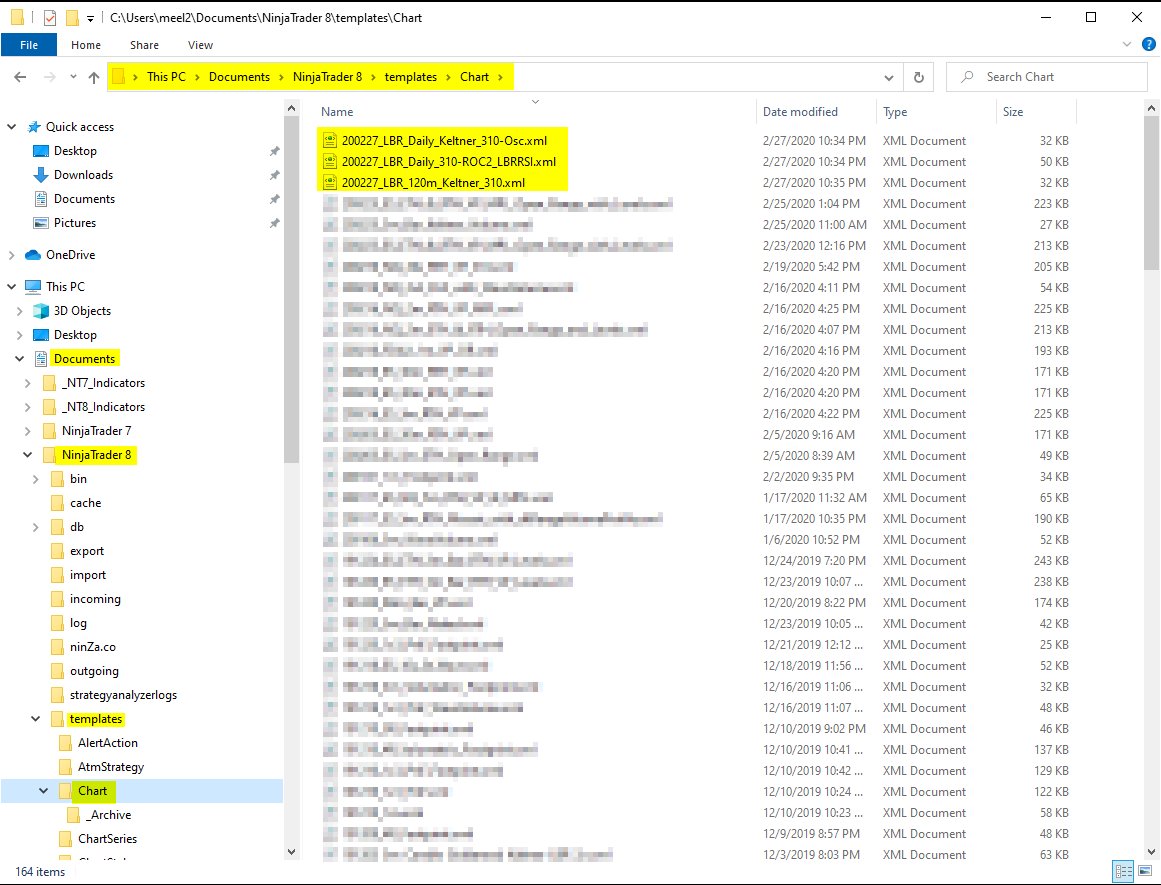1161x885 pixels.
Task: Open Downloads under Quick access
Action: 83,175
